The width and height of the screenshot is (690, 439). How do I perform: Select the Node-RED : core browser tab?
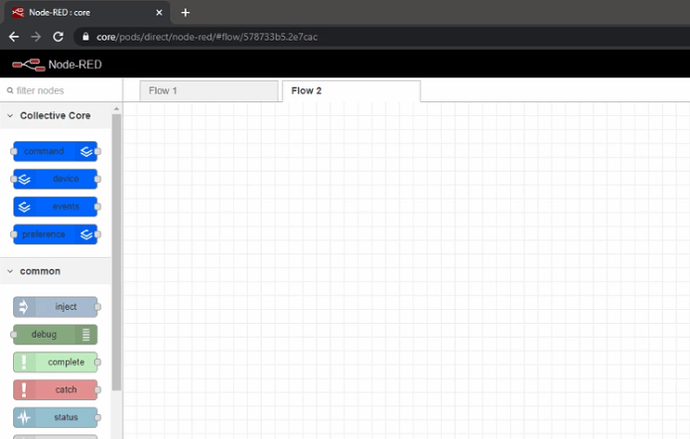87,13
